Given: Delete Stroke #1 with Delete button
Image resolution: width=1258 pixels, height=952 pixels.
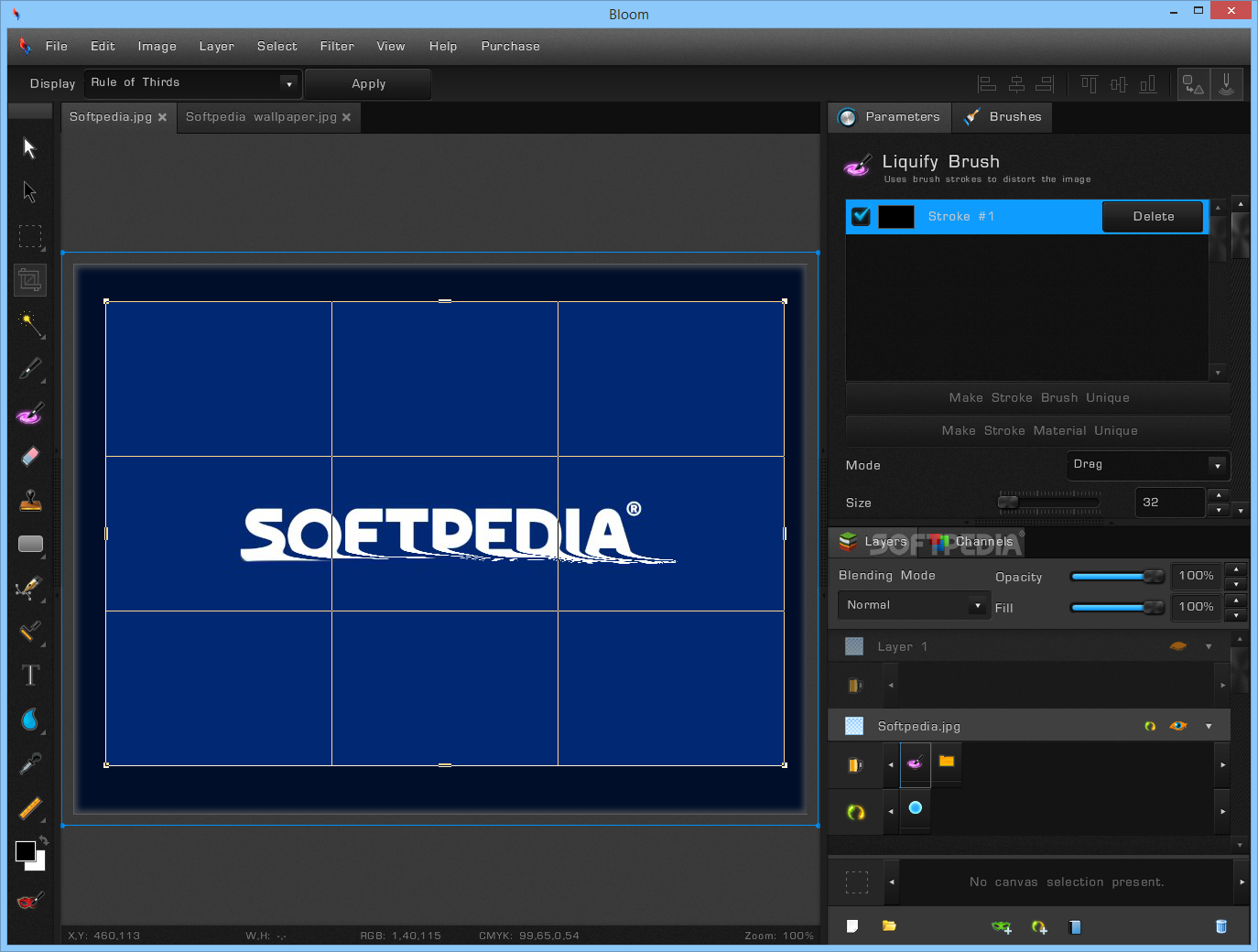Looking at the screenshot, I should 1153,217.
